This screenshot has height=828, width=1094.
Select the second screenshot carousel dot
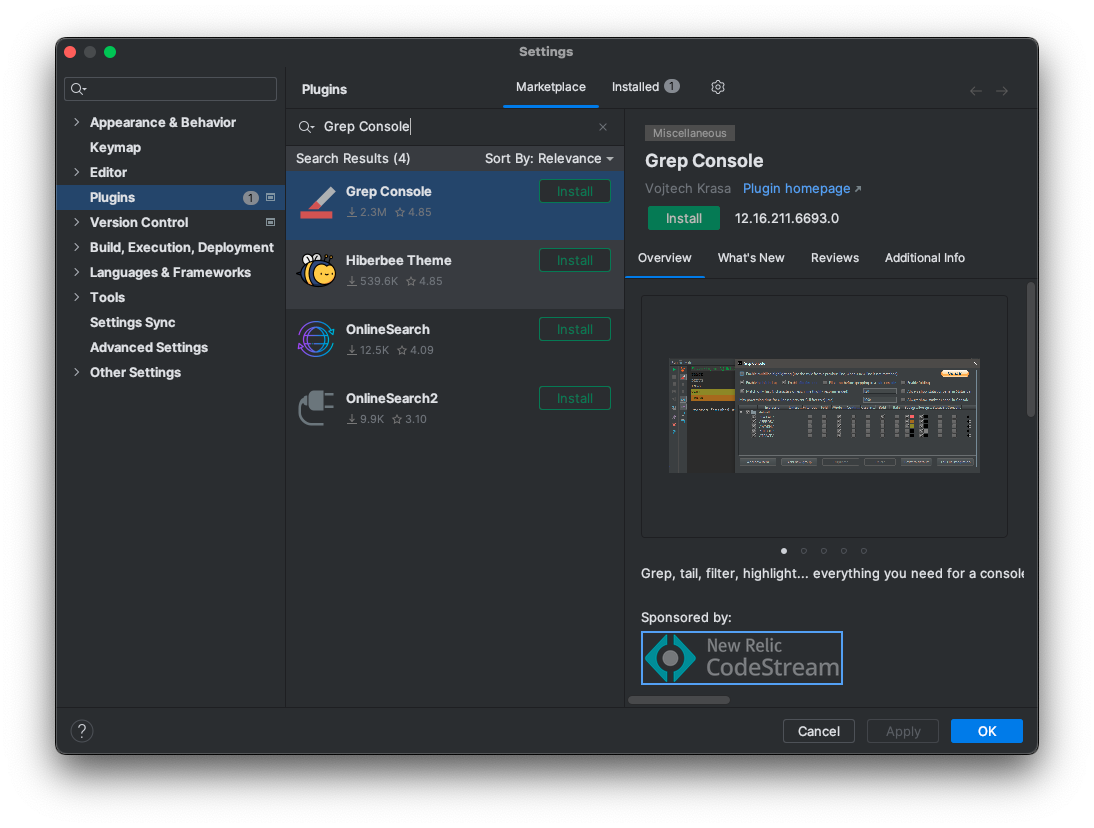click(x=804, y=551)
